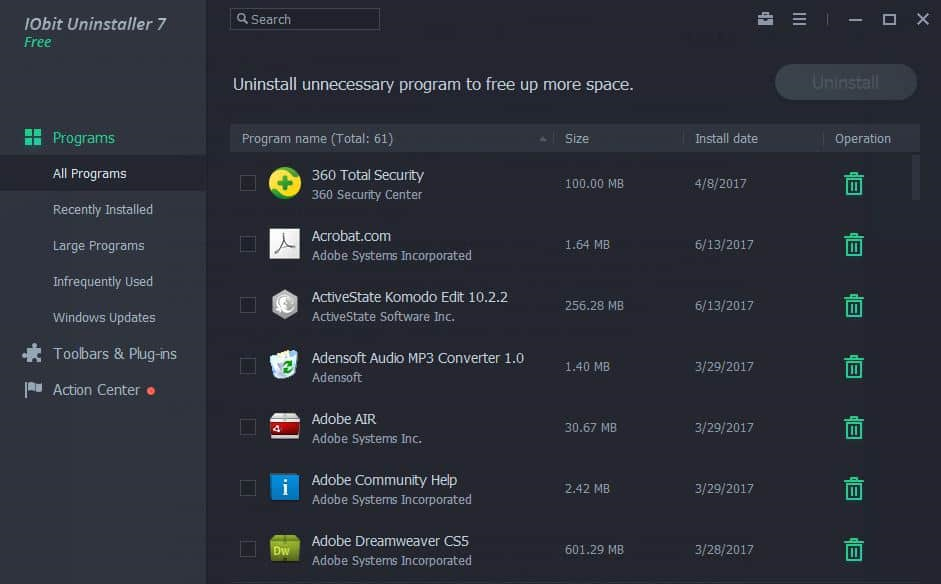Click the 360 Total Security app icon
The width and height of the screenshot is (941, 584).
284,183
